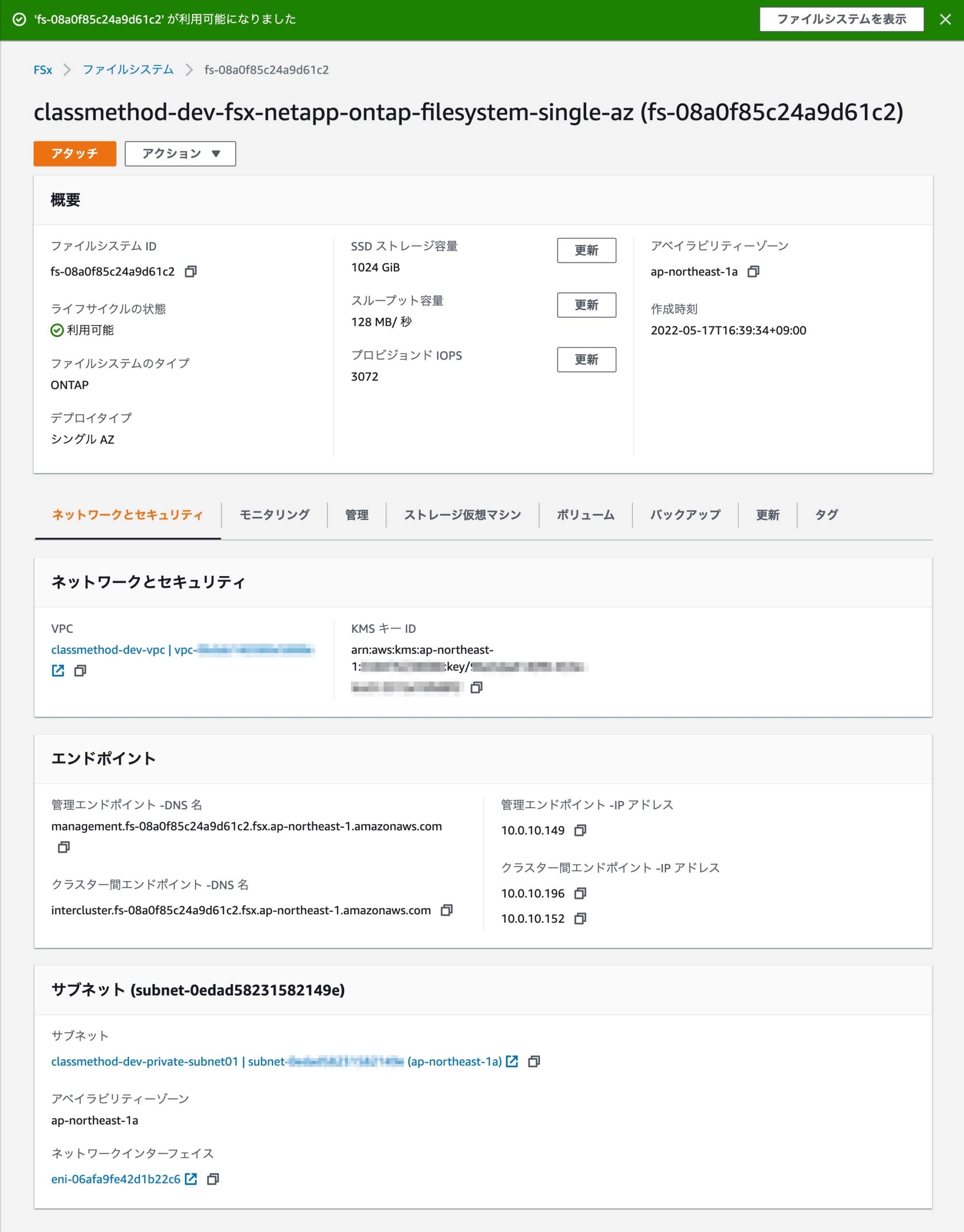Viewport: 964px width, 1232px height.
Task: Open the 更新 tab
Action: [768, 515]
